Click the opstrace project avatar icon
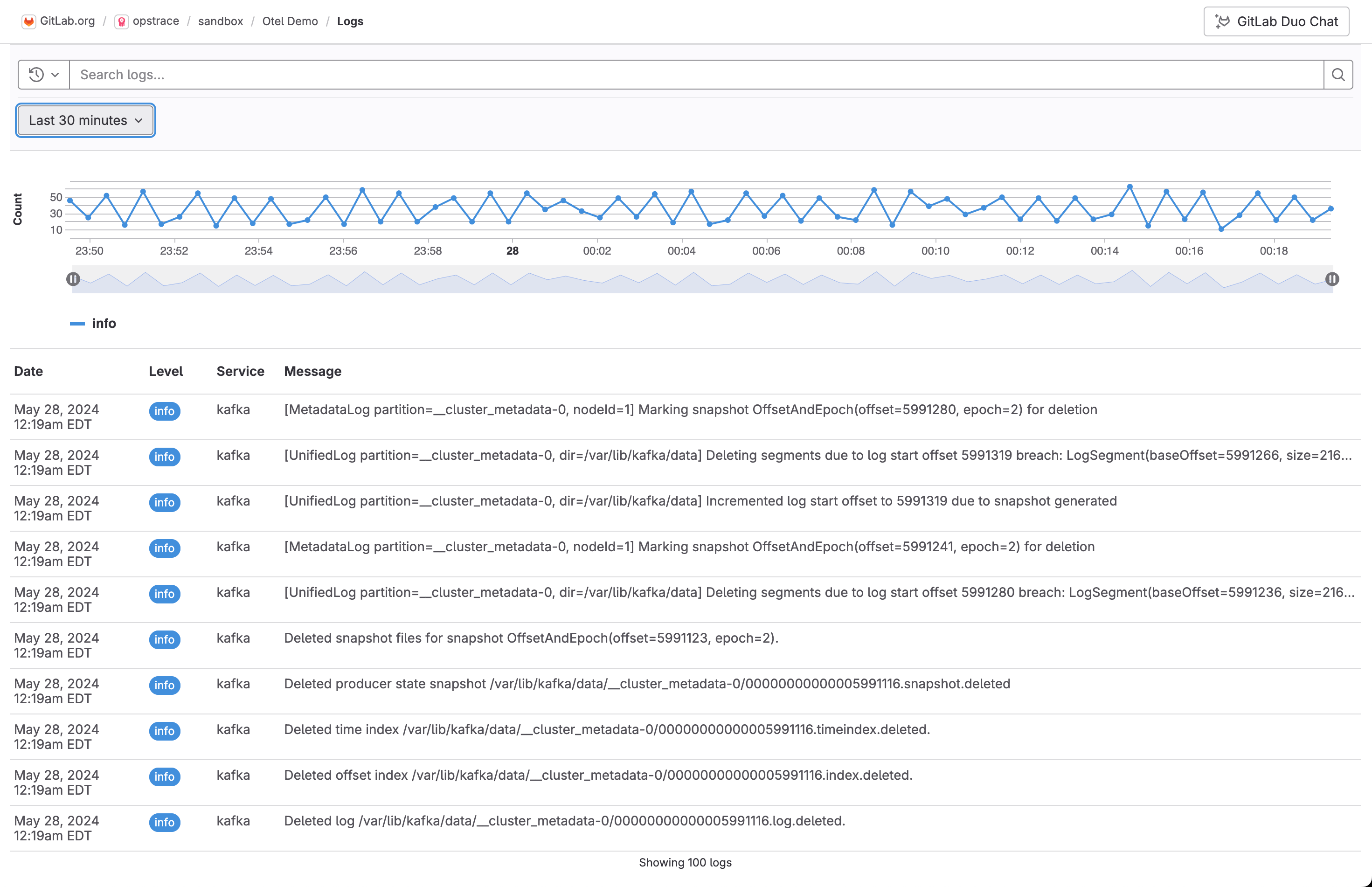Image resolution: width=1372 pixels, height=887 pixels. 122,21
